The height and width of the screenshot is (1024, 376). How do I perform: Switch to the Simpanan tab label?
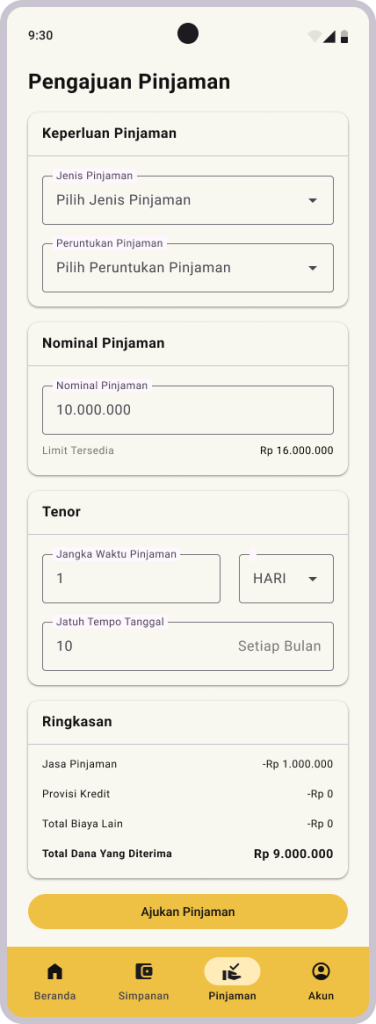coord(144,996)
